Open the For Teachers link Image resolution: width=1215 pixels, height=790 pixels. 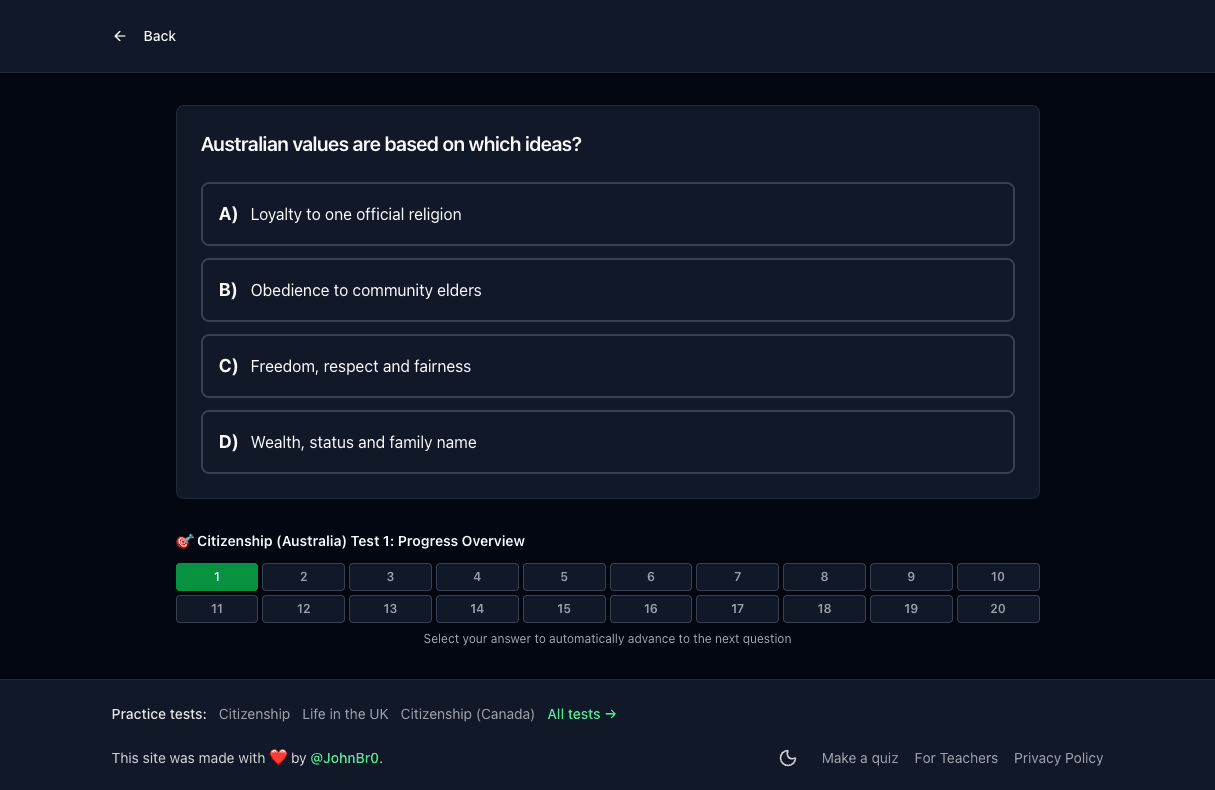(x=956, y=758)
